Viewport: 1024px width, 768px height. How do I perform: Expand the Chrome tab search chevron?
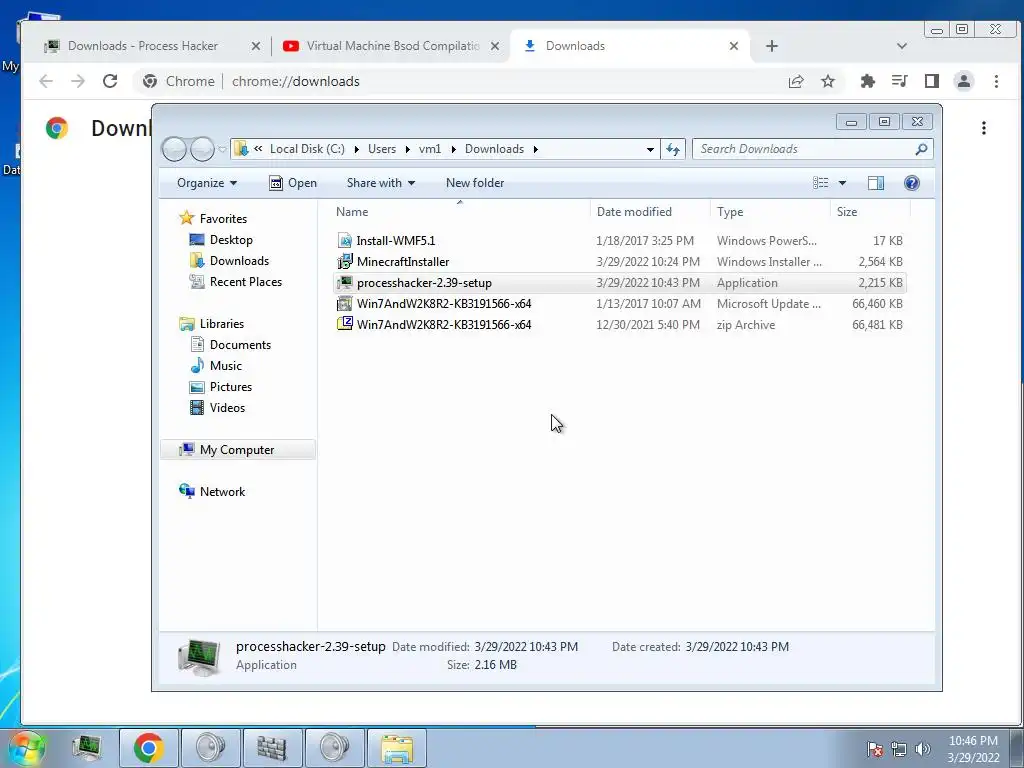902,46
